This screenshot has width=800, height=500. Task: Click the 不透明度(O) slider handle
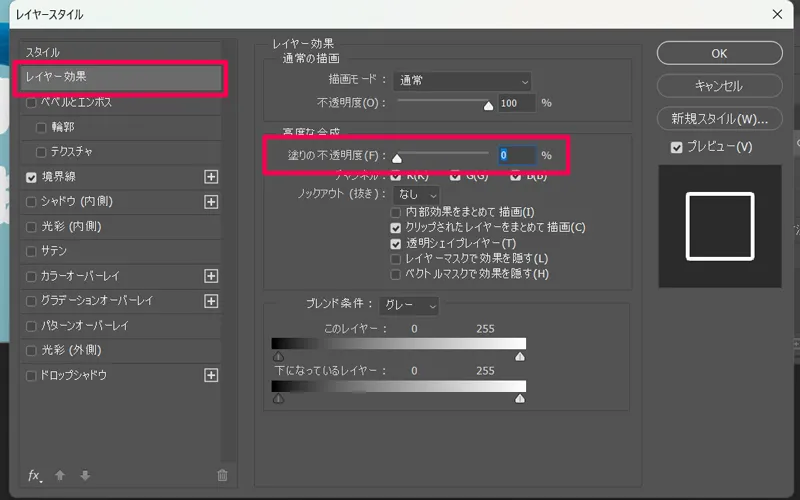[x=488, y=104]
